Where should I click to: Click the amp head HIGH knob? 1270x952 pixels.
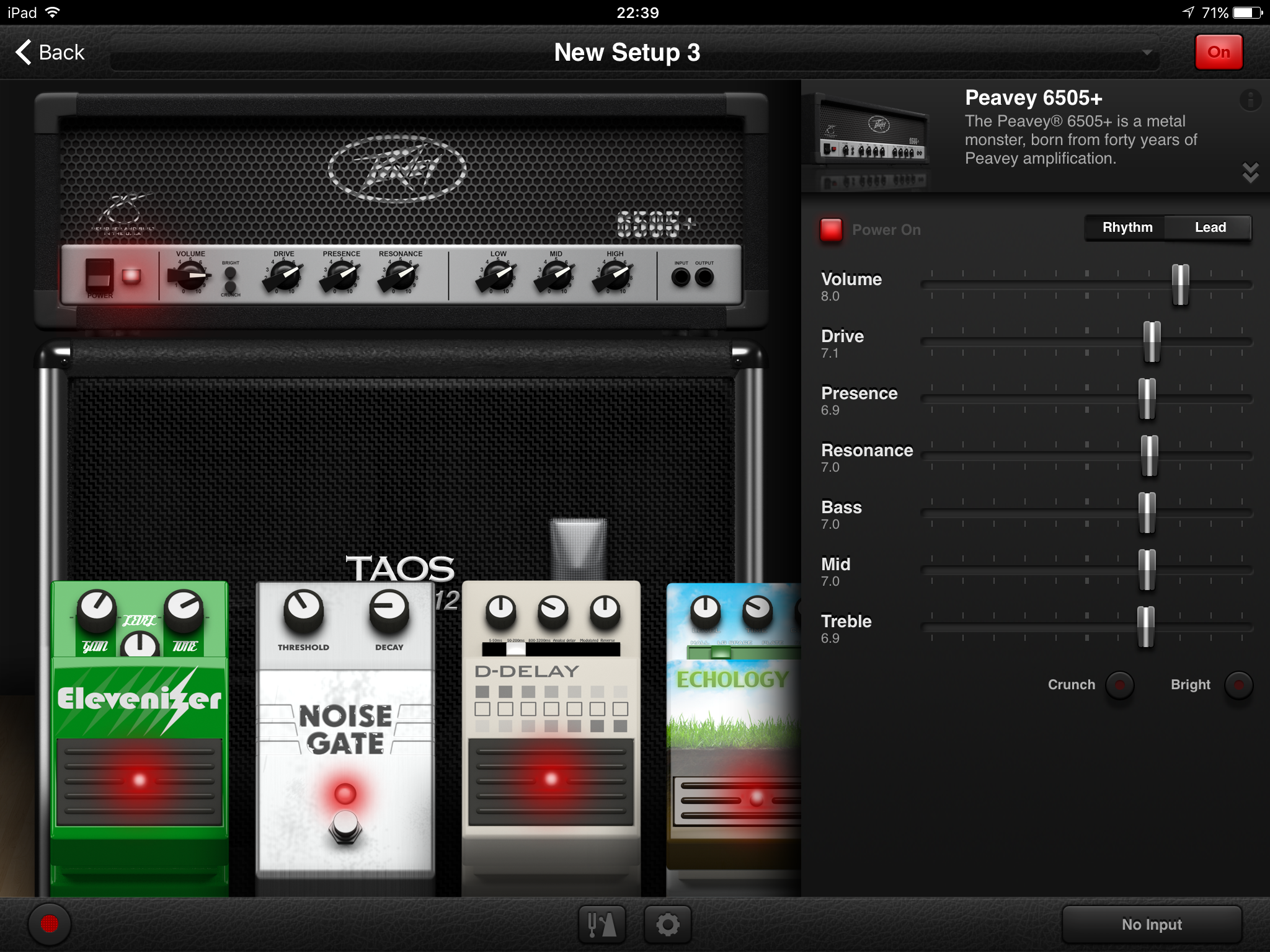pos(614,276)
